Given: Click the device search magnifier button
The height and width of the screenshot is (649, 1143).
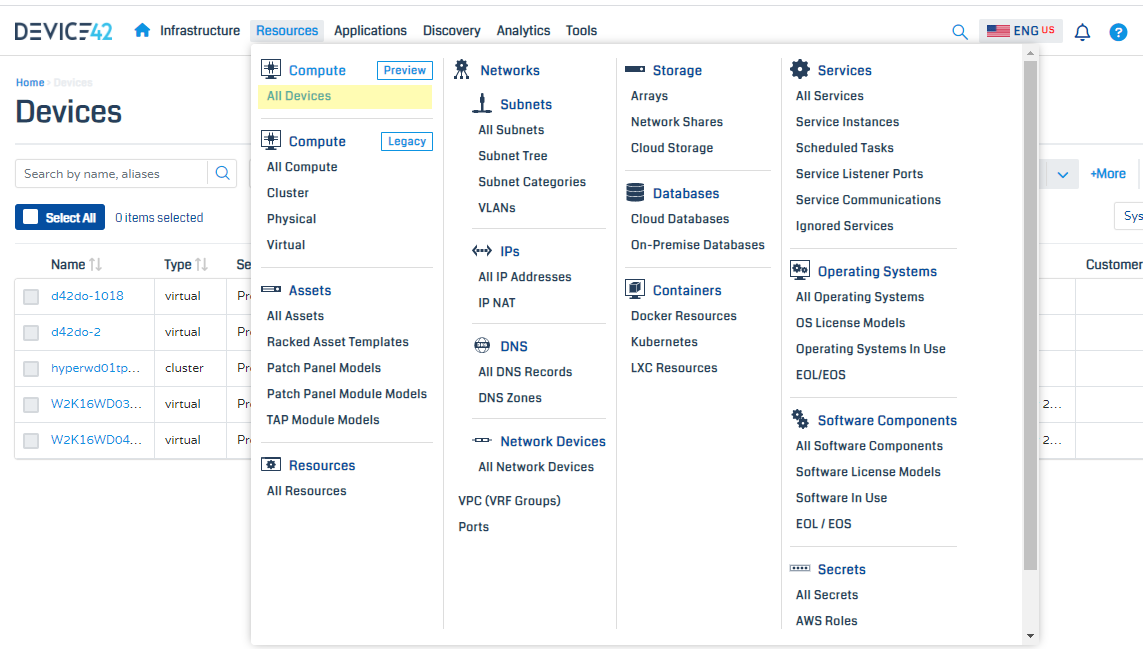Looking at the screenshot, I should click(x=222, y=174).
